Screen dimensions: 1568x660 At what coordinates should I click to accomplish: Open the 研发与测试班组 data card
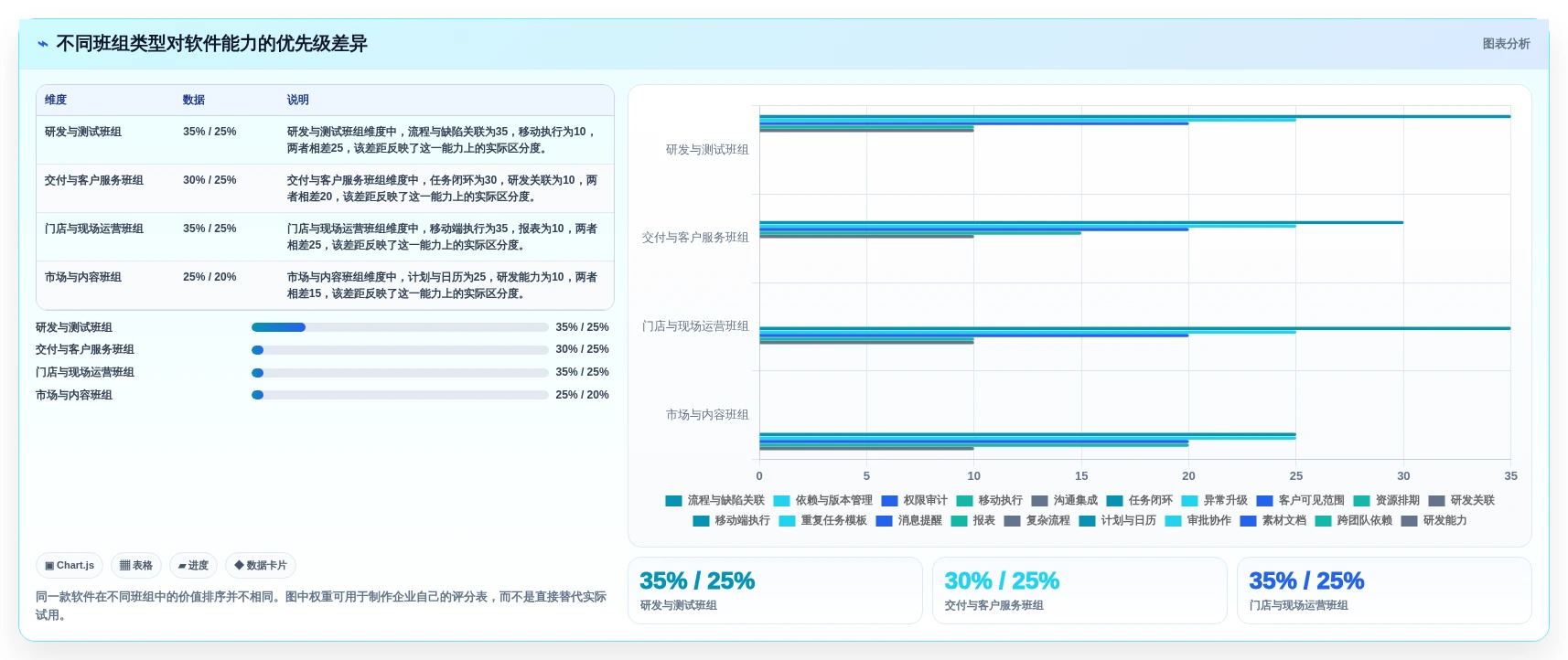(775, 591)
